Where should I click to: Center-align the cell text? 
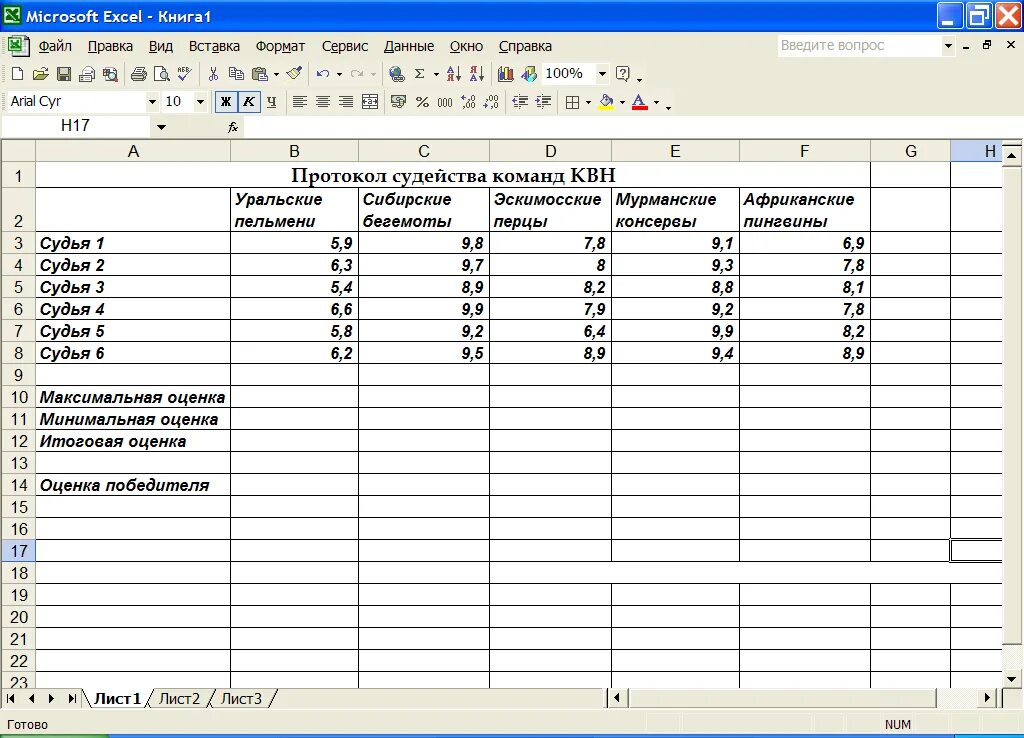323,102
